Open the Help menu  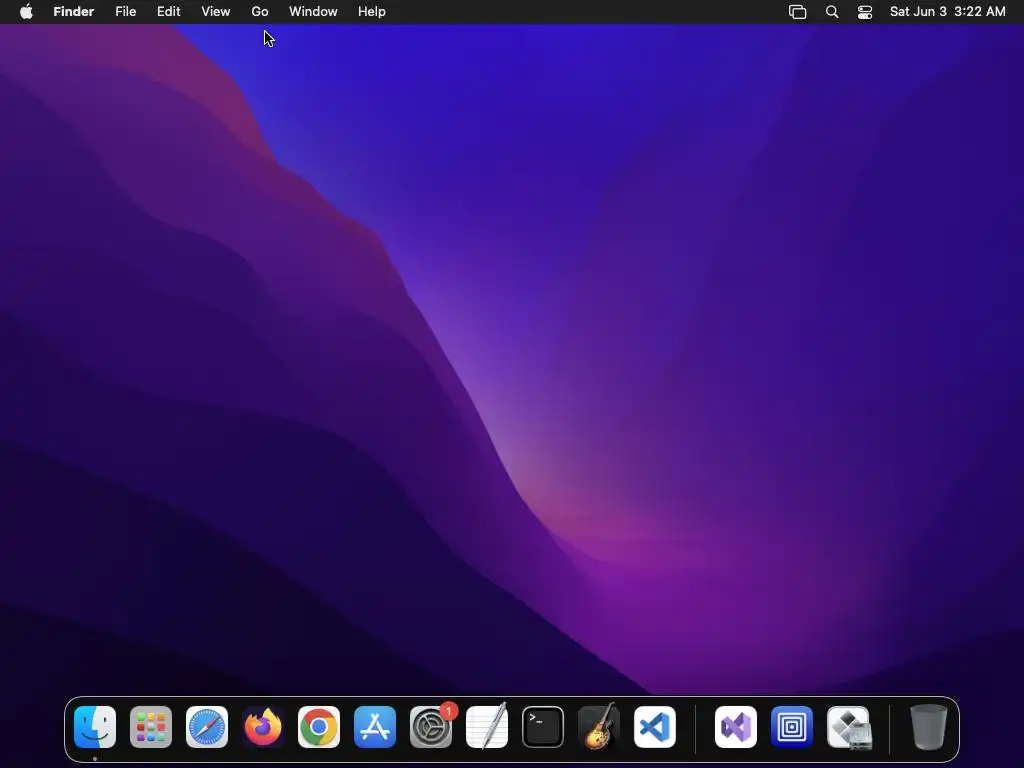tap(372, 12)
